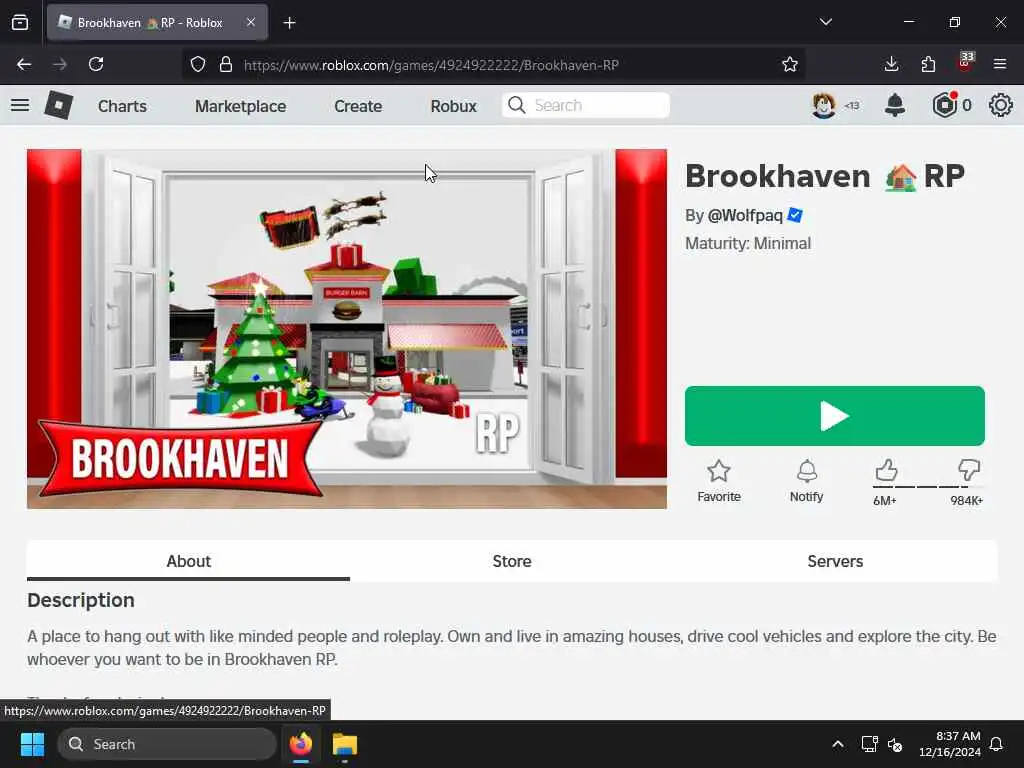Open the Charts page

(122, 106)
